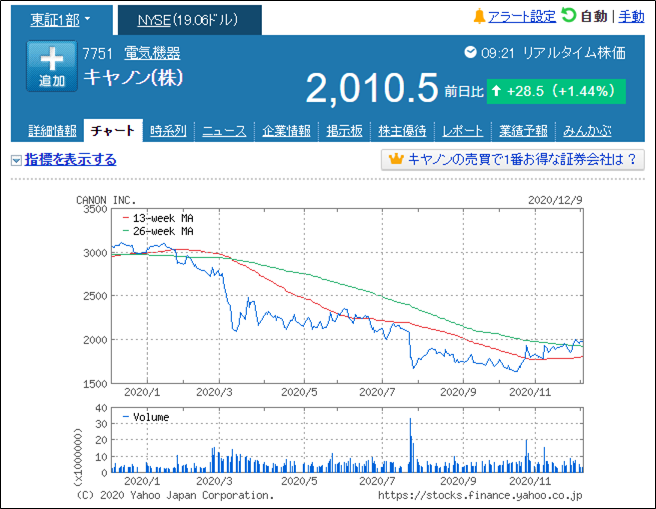
Task: Click the 2020/12/9 chart date
Action: click(x=555, y=200)
